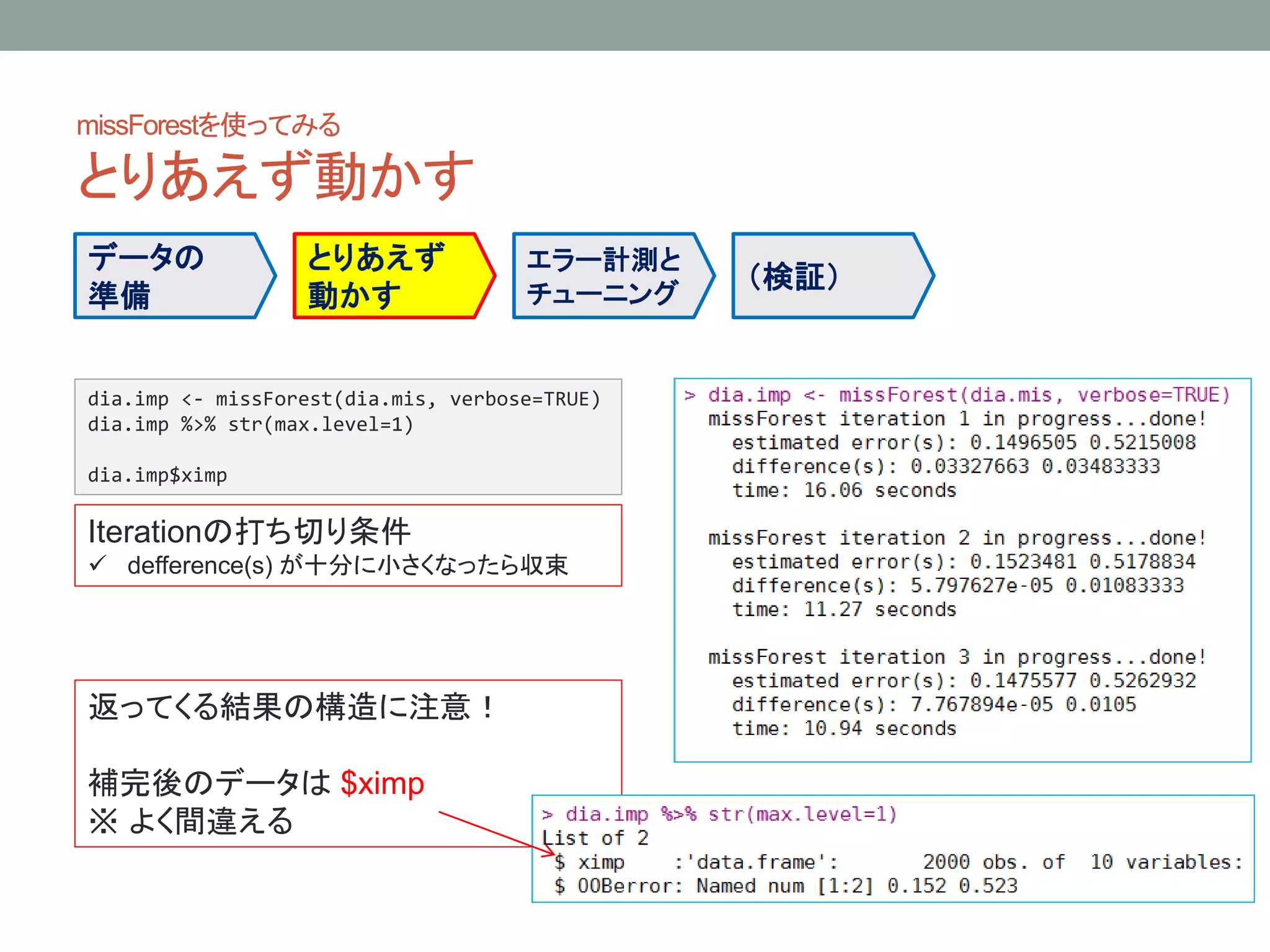Image resolution: width=1270 pixels, height=952 pixels.
Task: Click the subtitle missForestを使ってみる
Action: 208,125
